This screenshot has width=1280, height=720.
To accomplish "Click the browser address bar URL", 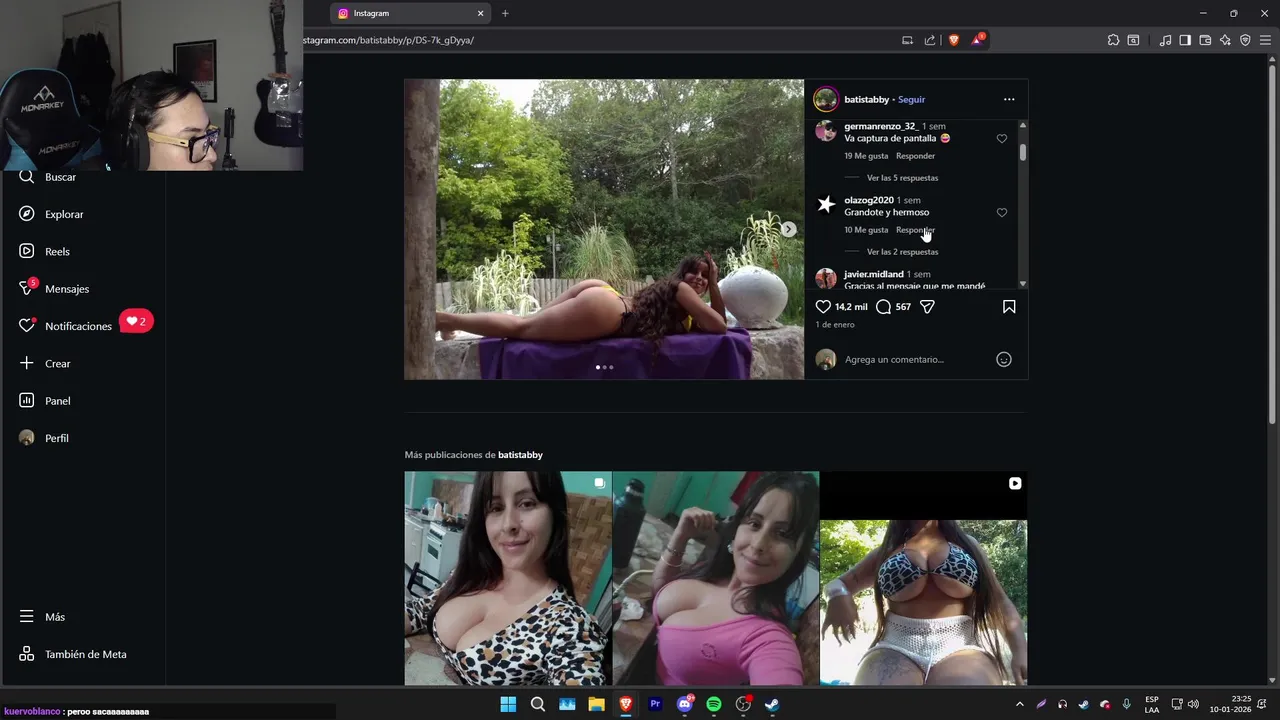I will [390, 40].
